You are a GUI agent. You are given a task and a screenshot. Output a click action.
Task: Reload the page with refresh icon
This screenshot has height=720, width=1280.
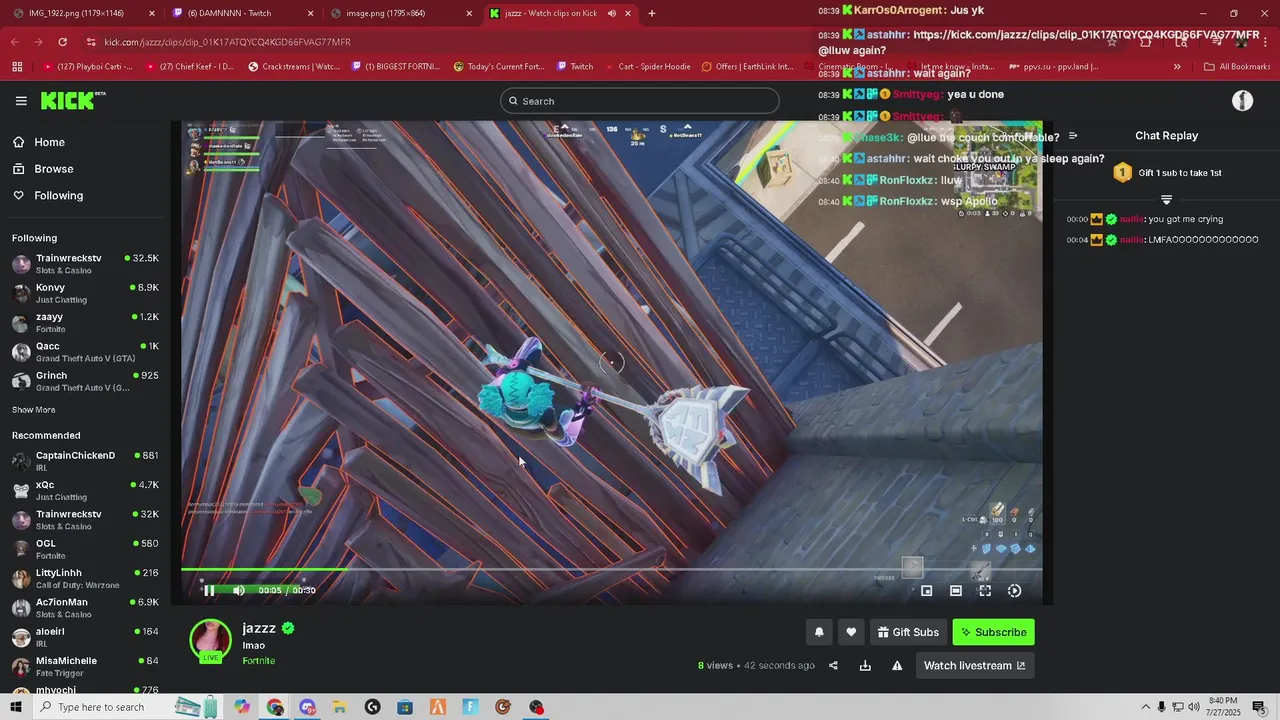[x=62, y=42]
